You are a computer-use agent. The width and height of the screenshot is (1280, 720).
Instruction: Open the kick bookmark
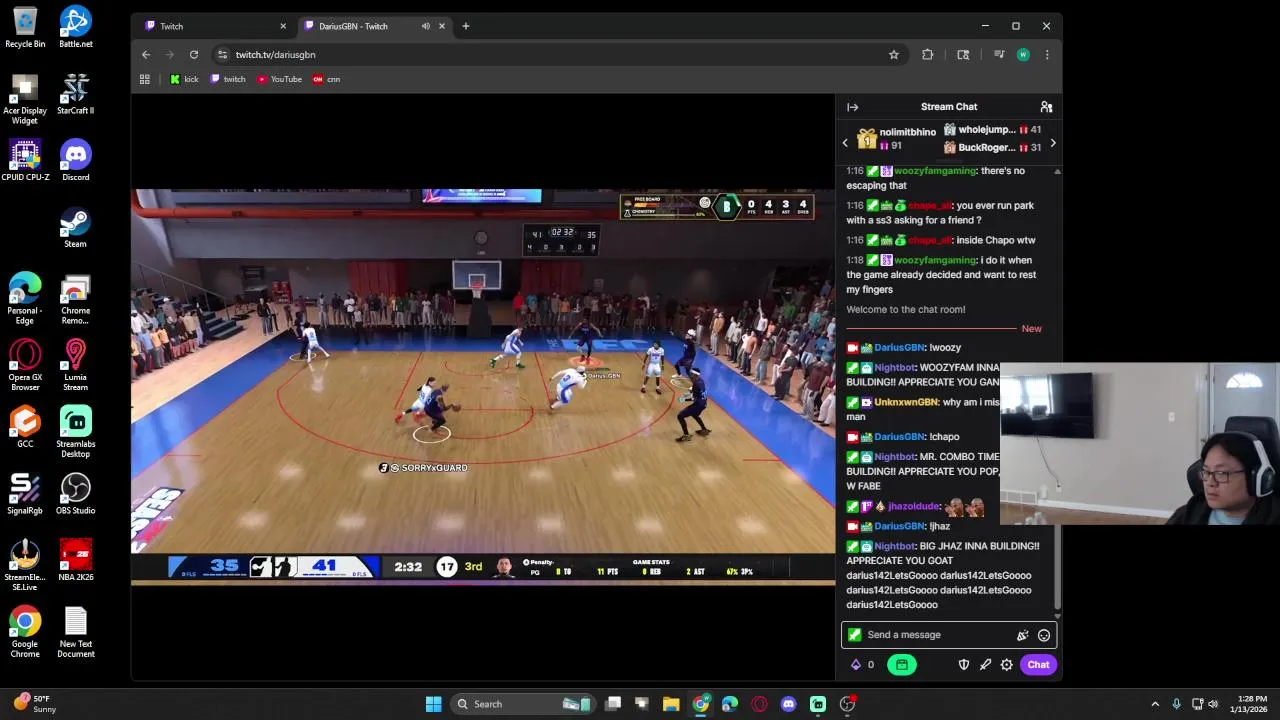184,79
